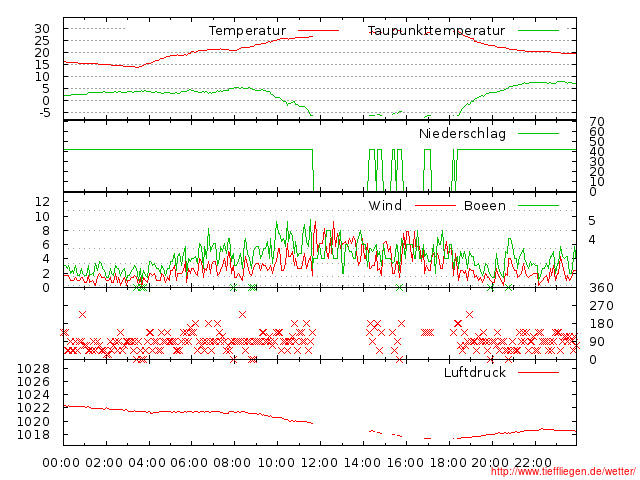Image resolution: width=640 pixels, height=480 pixels.
Task: Click the Niederschlag legend label
Action: point(462,133)
